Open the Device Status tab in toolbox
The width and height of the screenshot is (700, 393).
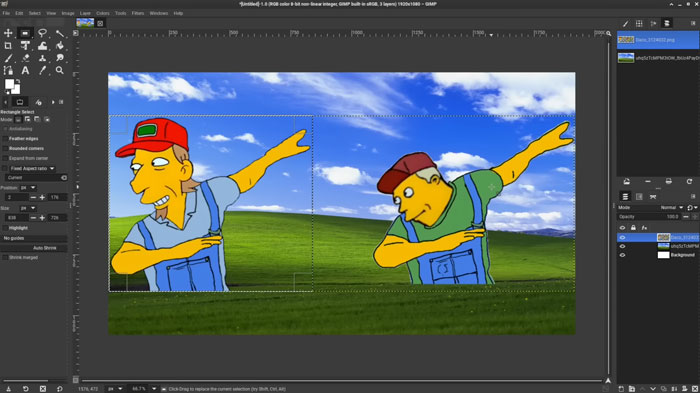pos(38,102)
